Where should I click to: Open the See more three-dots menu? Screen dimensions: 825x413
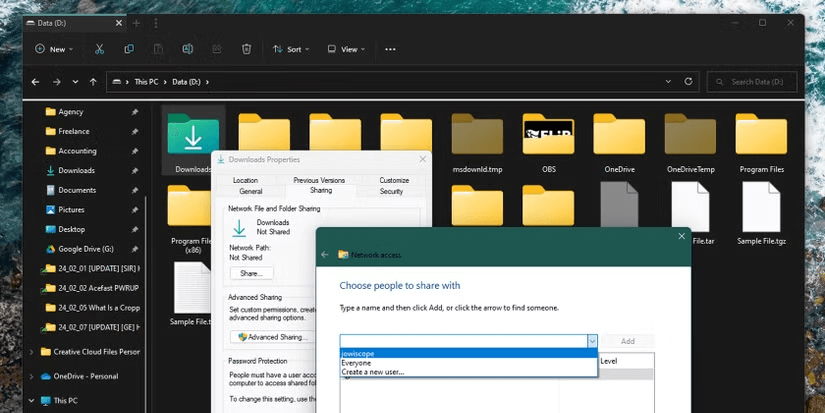[390, 49]
